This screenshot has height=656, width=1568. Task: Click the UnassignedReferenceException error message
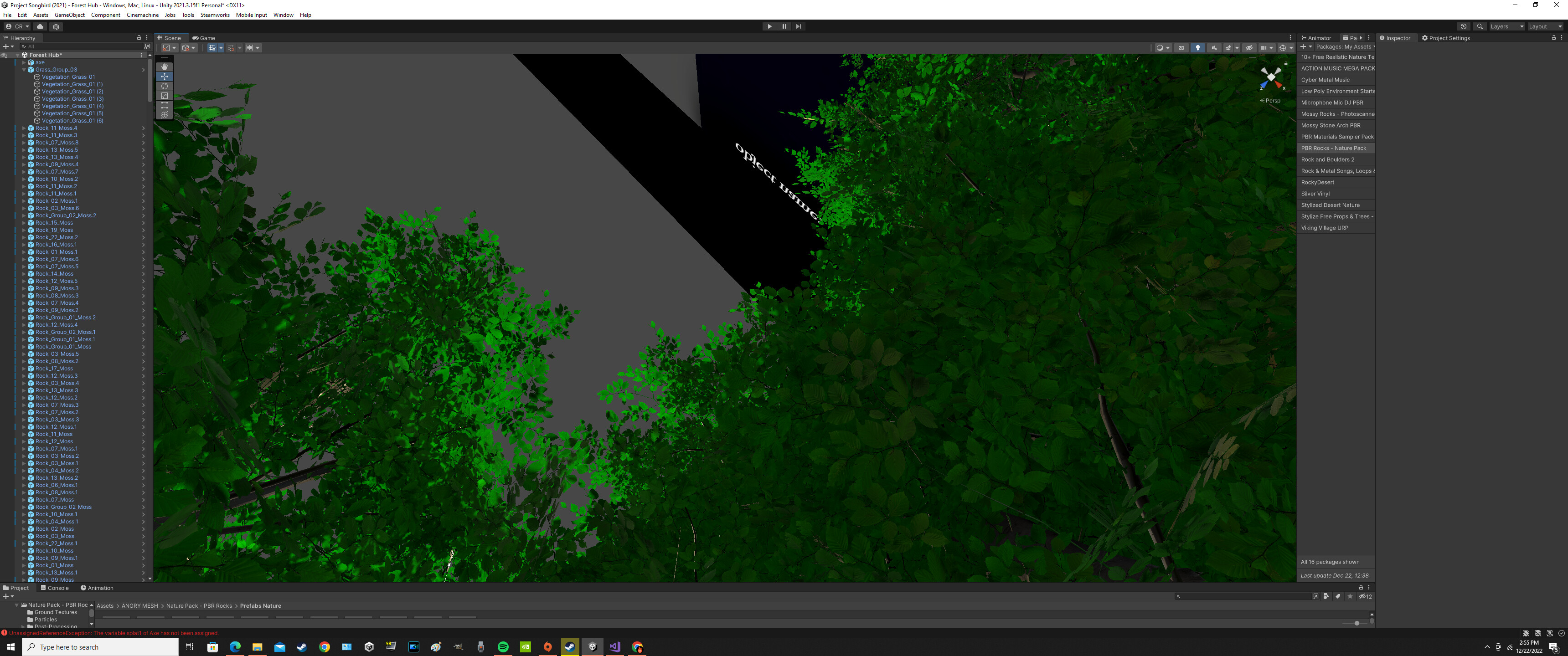(x=113, y=633)
